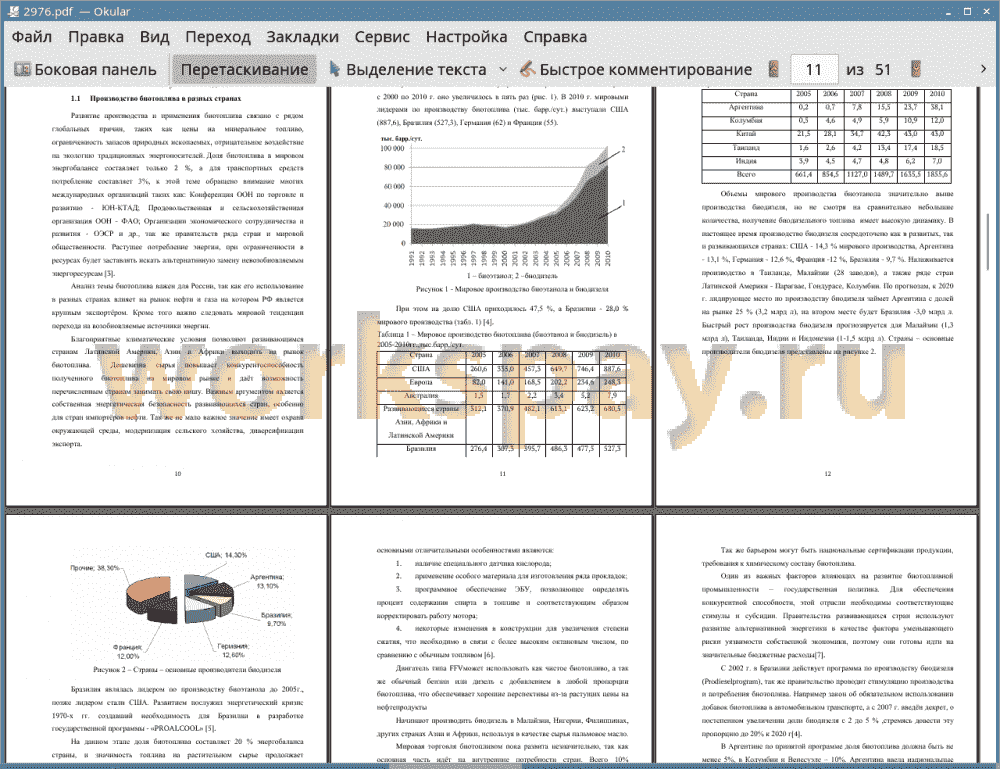Open the Переход menu
The height and width of the screenshot is (769, 1000).
point(217,37)
